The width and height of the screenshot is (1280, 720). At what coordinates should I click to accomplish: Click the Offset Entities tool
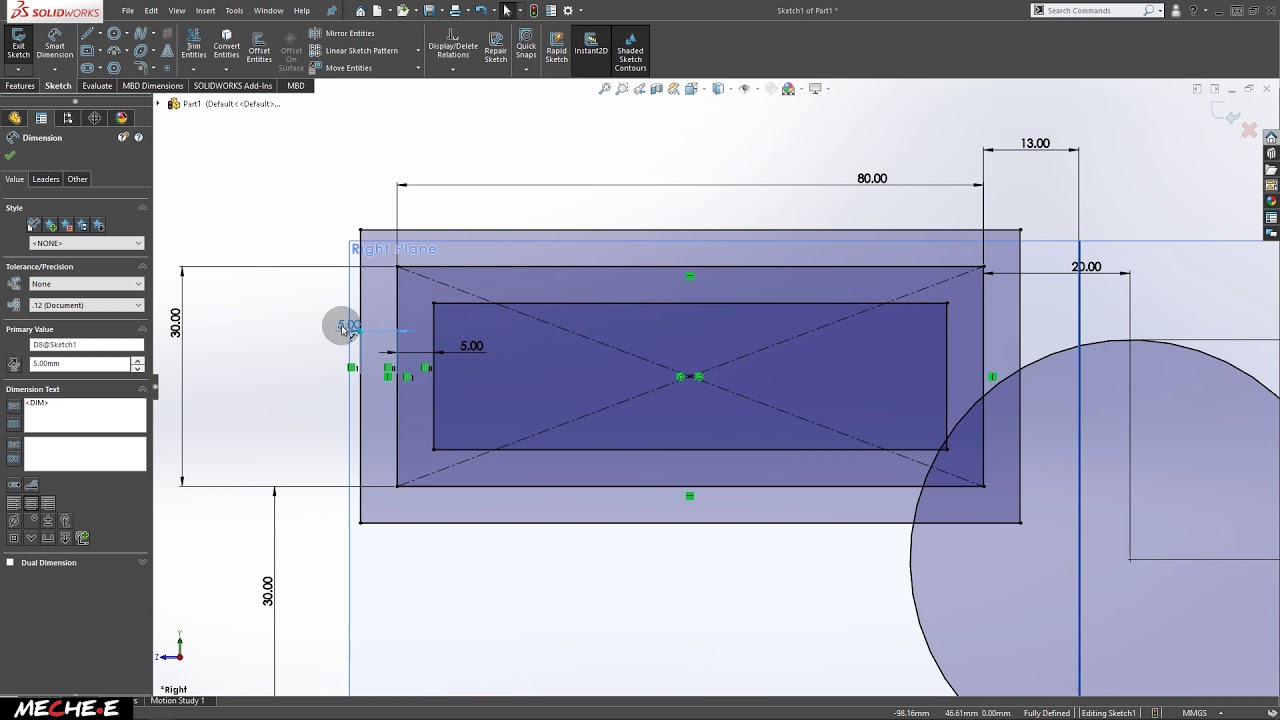point(259,47)
